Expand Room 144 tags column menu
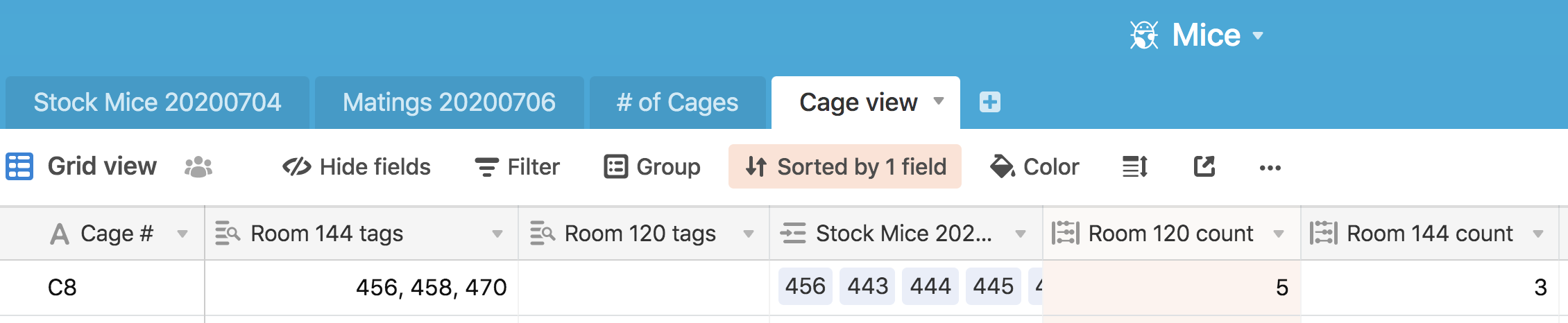The image size is (1568, 323). pos(497,234)
